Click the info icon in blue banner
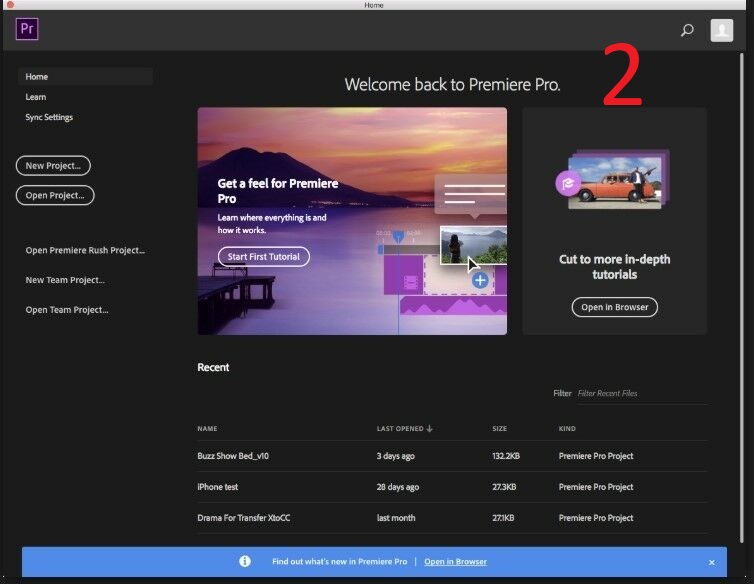The height and width of the screenshot is (584, 754). point(245,561)
